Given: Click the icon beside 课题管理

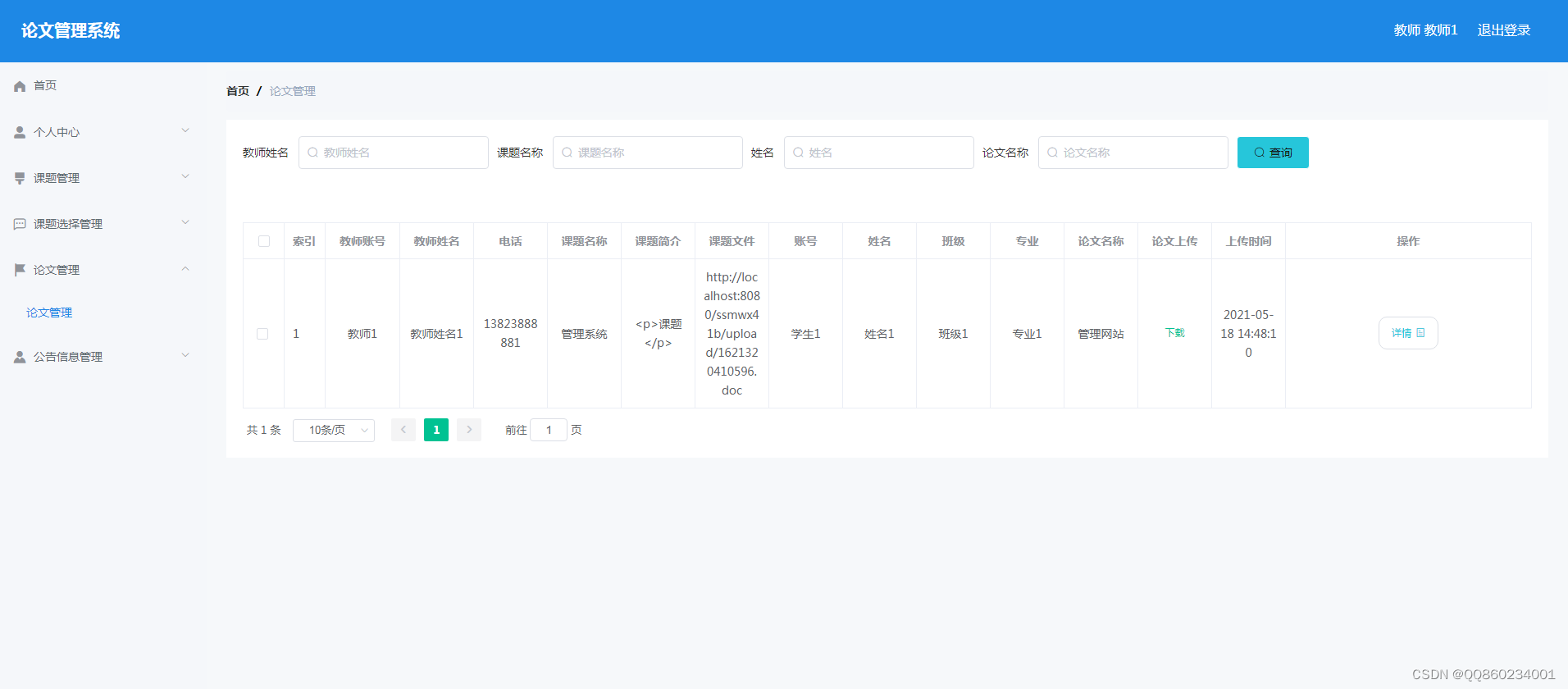Looking at the screenshot, I should pos(20,178).
